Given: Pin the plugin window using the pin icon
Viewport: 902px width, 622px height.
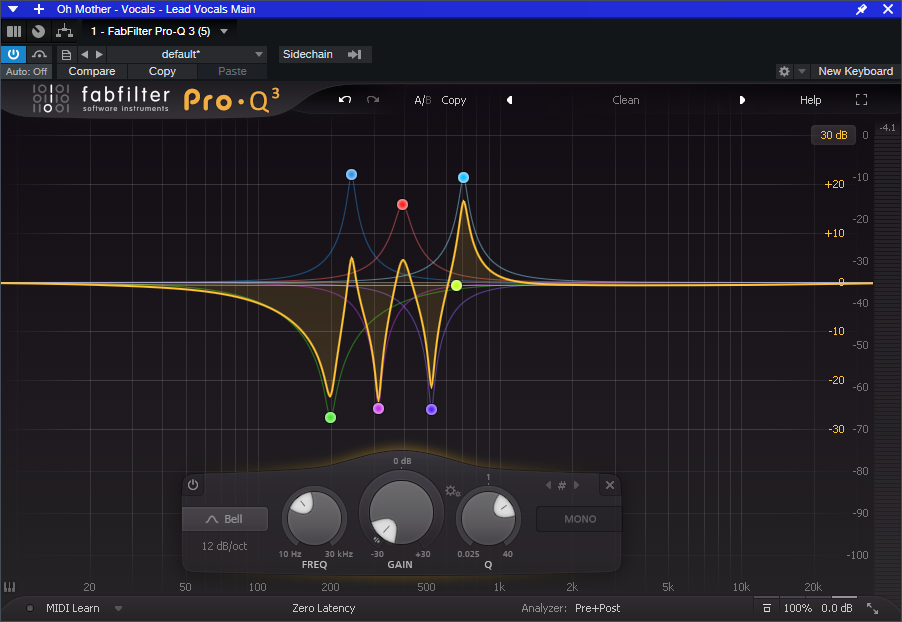Looking at the screenshot, I should [x=861, y=9].
